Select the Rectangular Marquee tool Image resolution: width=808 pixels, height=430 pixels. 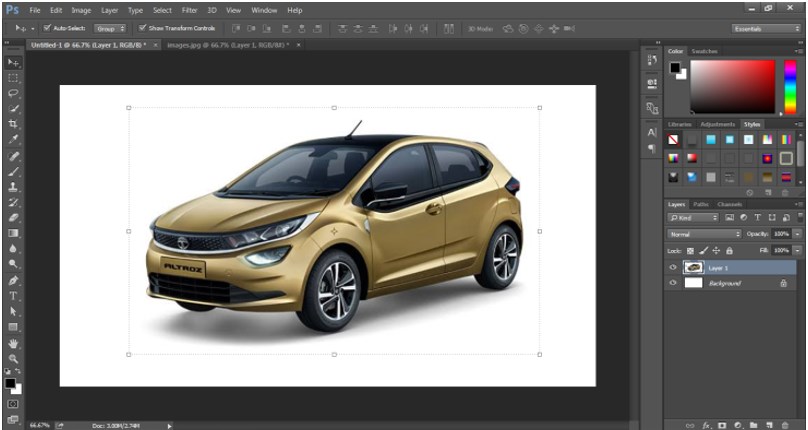(x=13, y=77)
